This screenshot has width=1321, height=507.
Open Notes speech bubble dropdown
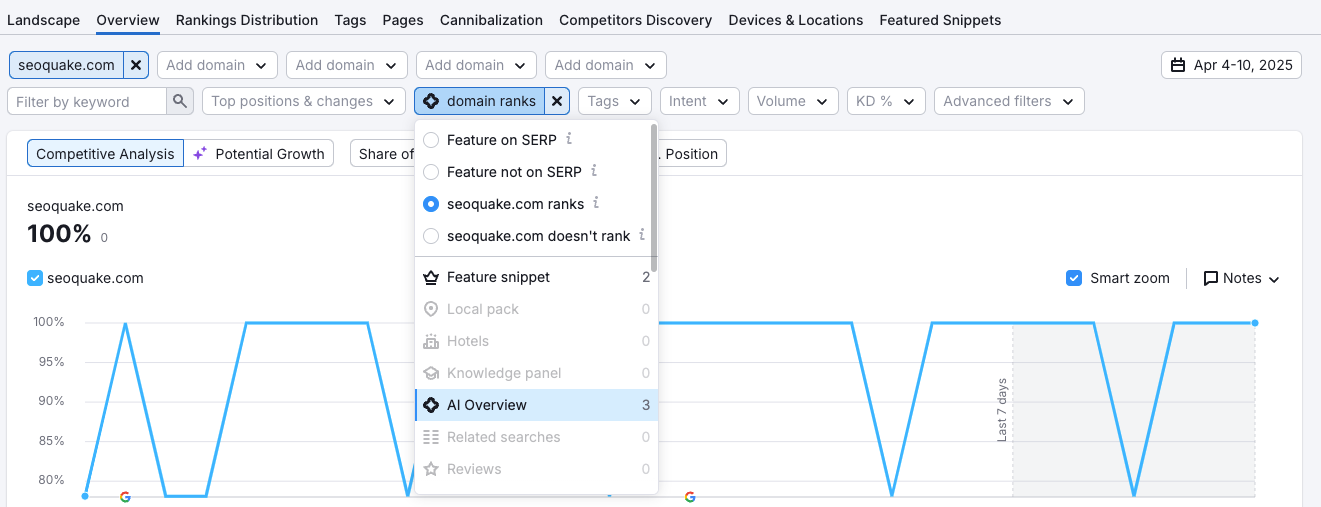tap(1241, 278)
